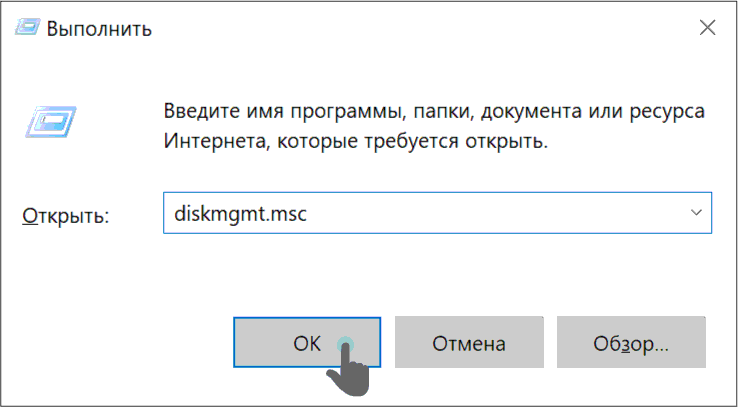The image size is (738, 407).
Task: Cancel the Run dialog with Отмена
Action: click(469, 342)
